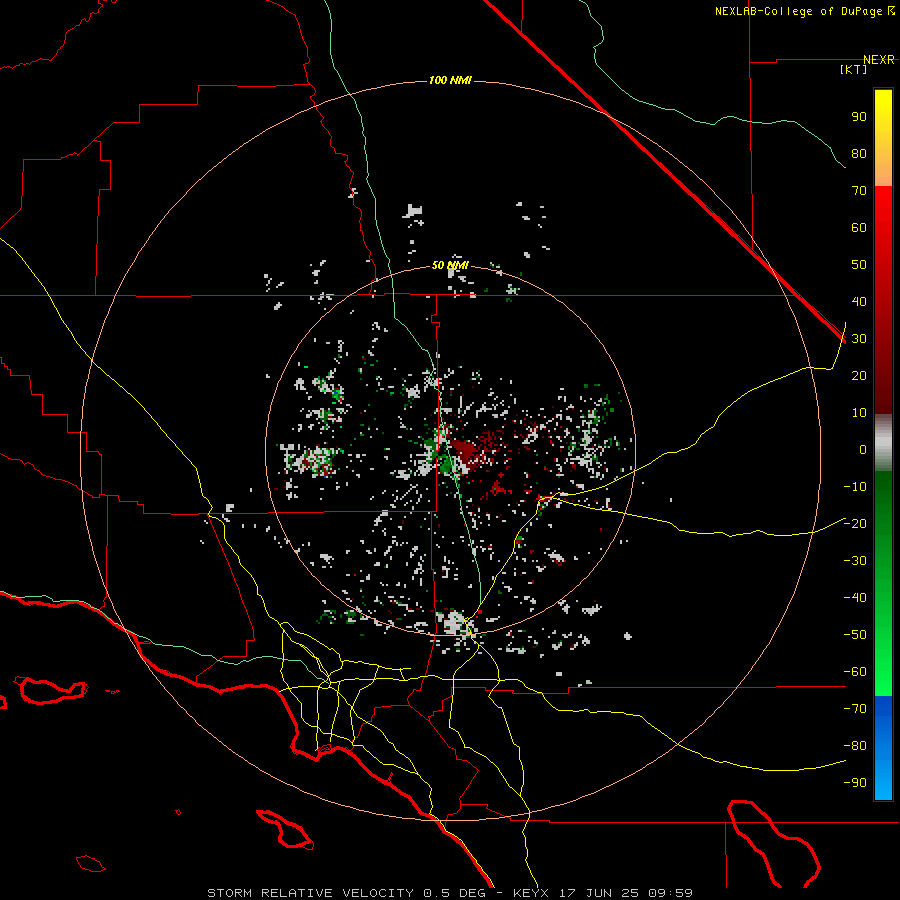This screenshot has height=900, width=900.
Task: Click the NEXR label above the legend
Action: click(x=879, y=60)
